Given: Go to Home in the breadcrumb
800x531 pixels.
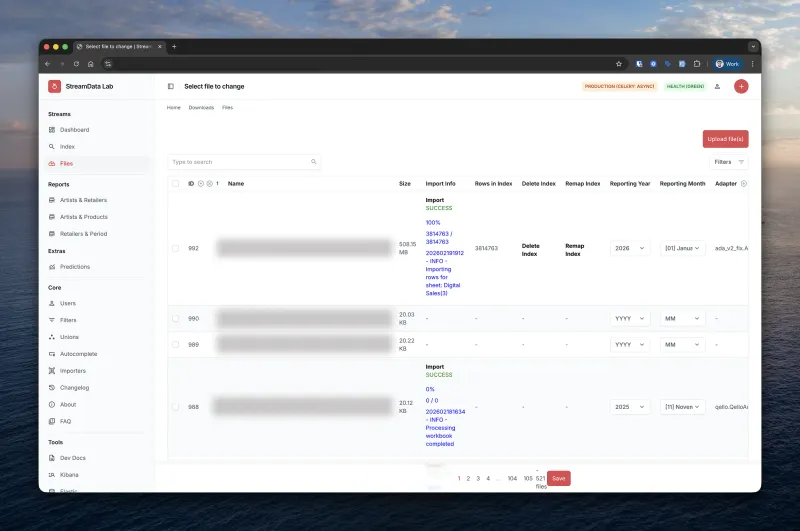Looking at the screenshot, I should pos(173,108).
